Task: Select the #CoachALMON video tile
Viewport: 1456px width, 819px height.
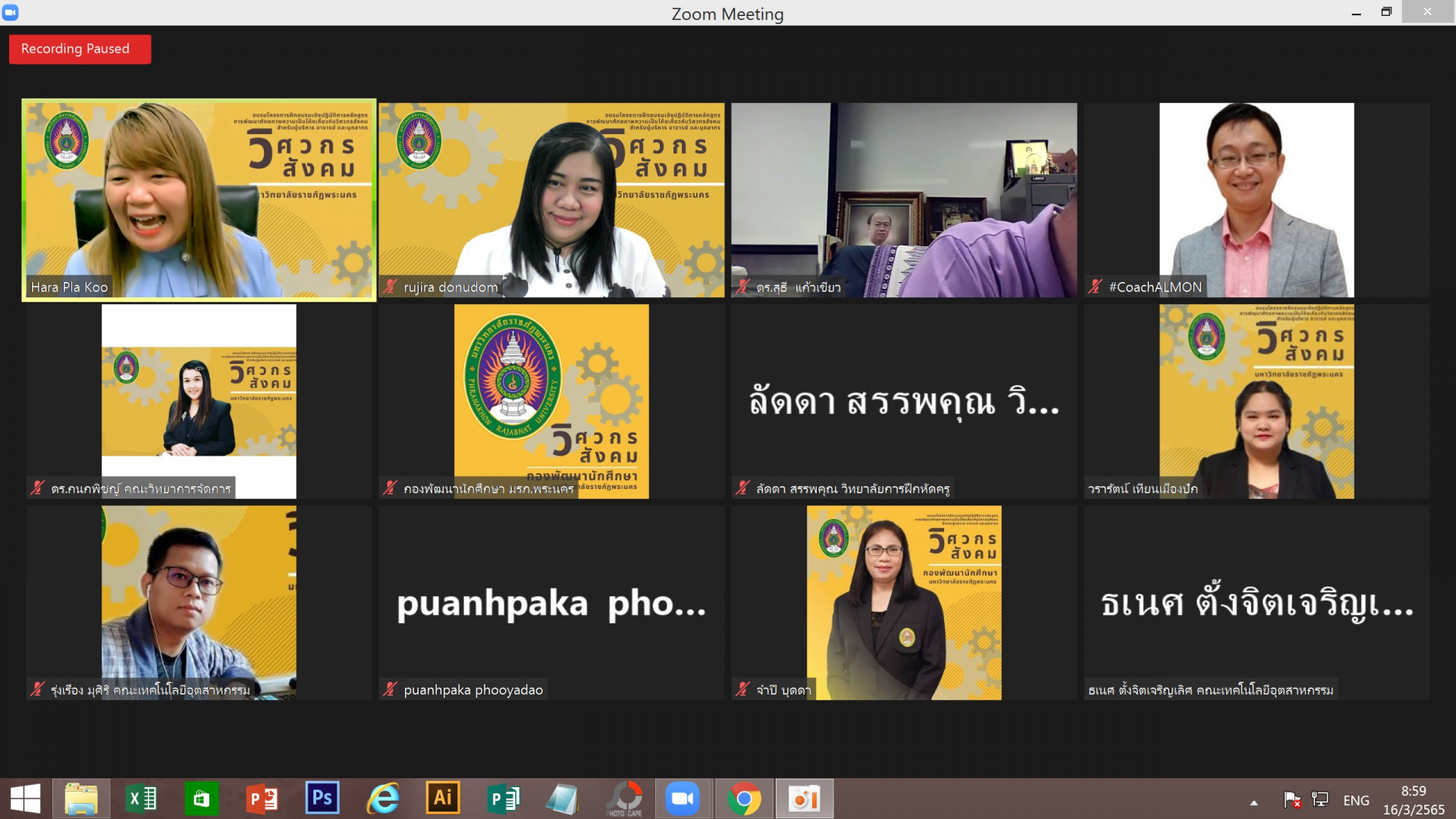Action: (1256, 200)
